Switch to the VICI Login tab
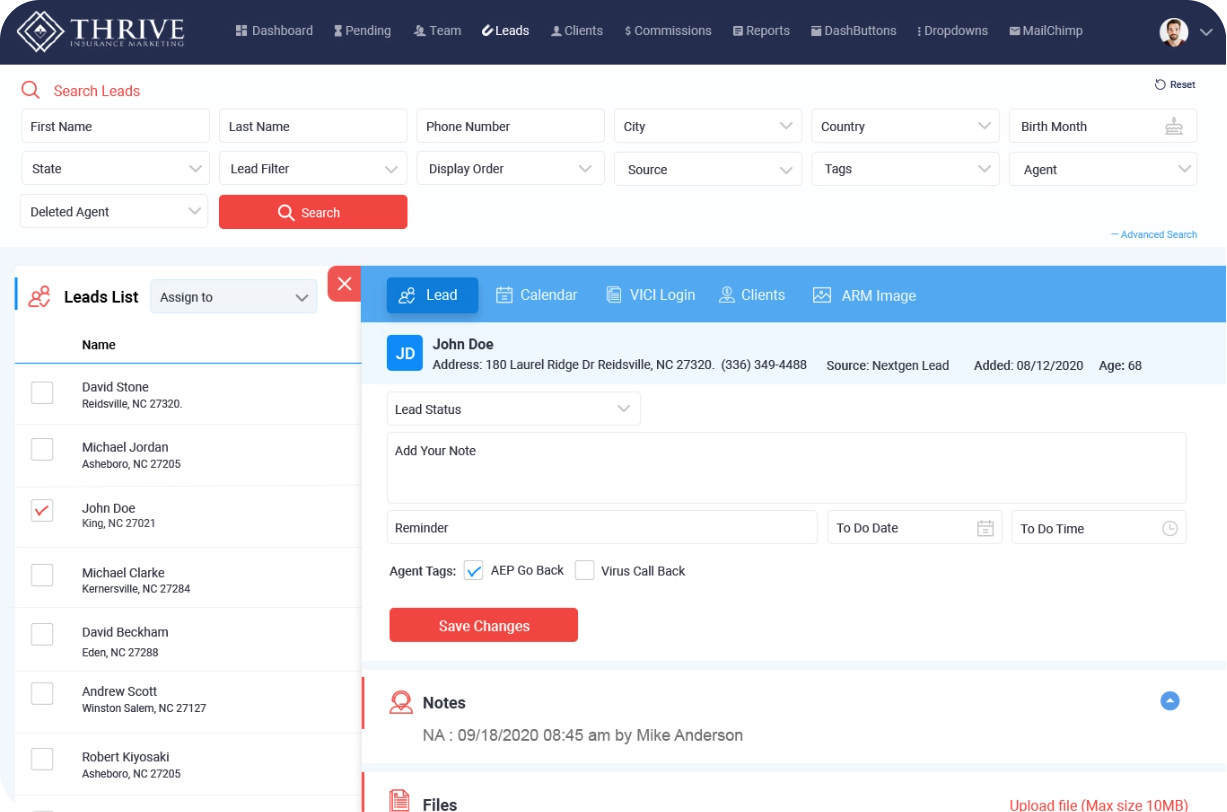The width and height of the screenshot is (1227, 812). [x=650, y=295]
